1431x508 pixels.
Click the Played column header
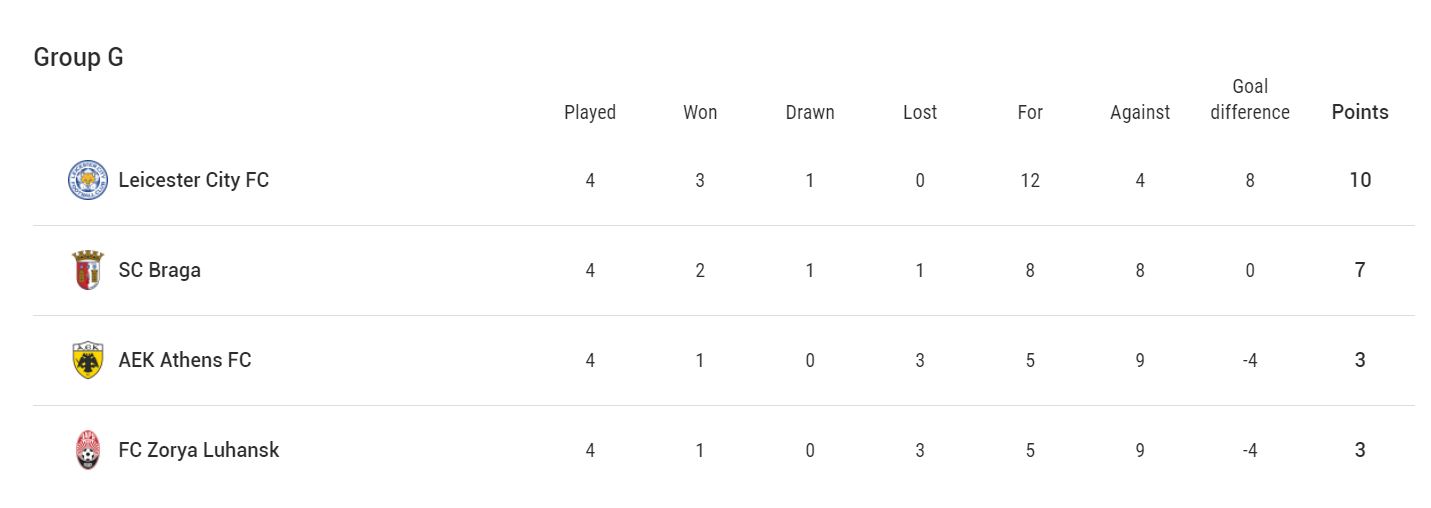click(590, 112)
